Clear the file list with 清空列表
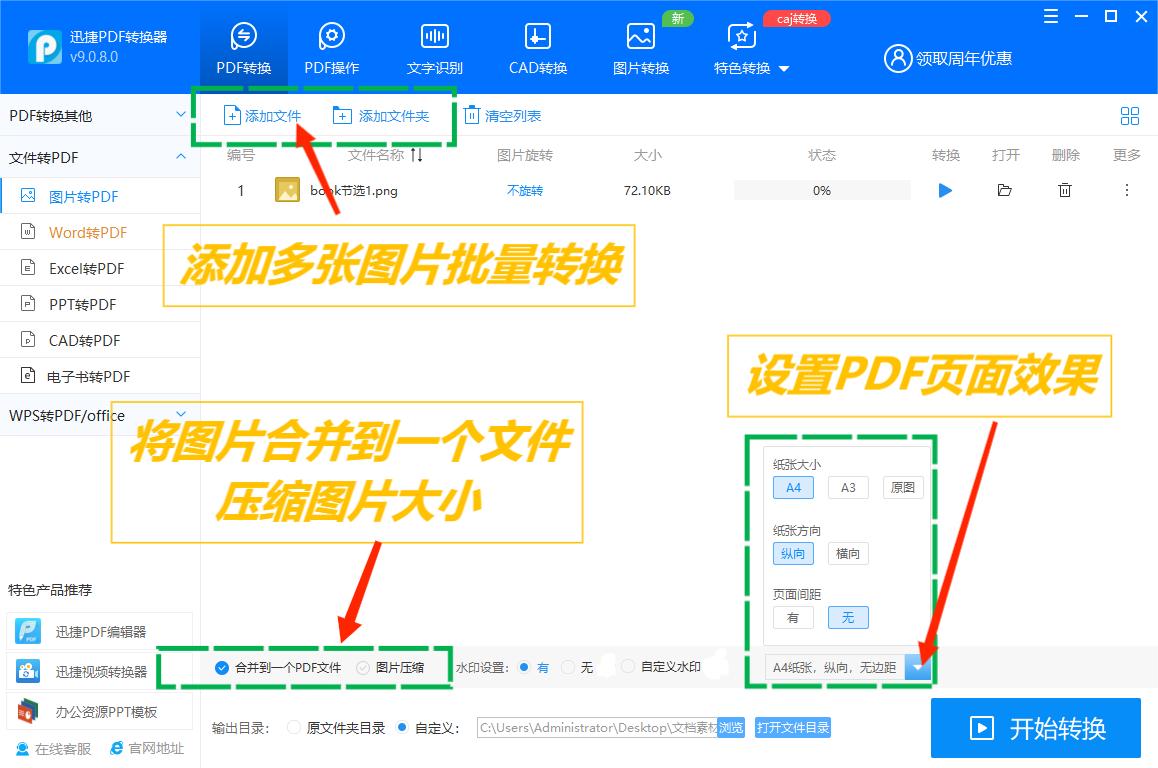Viewport: 1158px width, 768px height. 503,116
